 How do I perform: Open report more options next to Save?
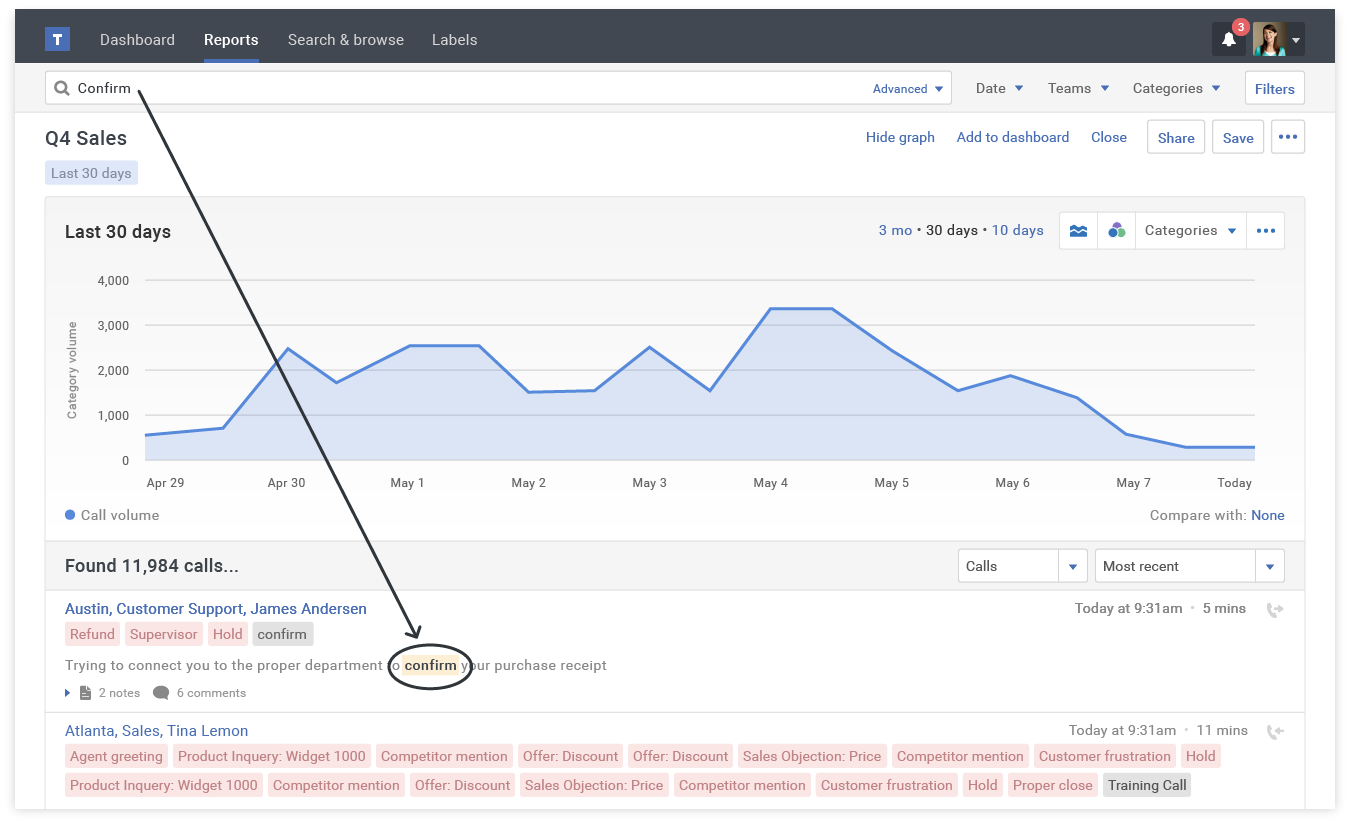coord(1287,137)
